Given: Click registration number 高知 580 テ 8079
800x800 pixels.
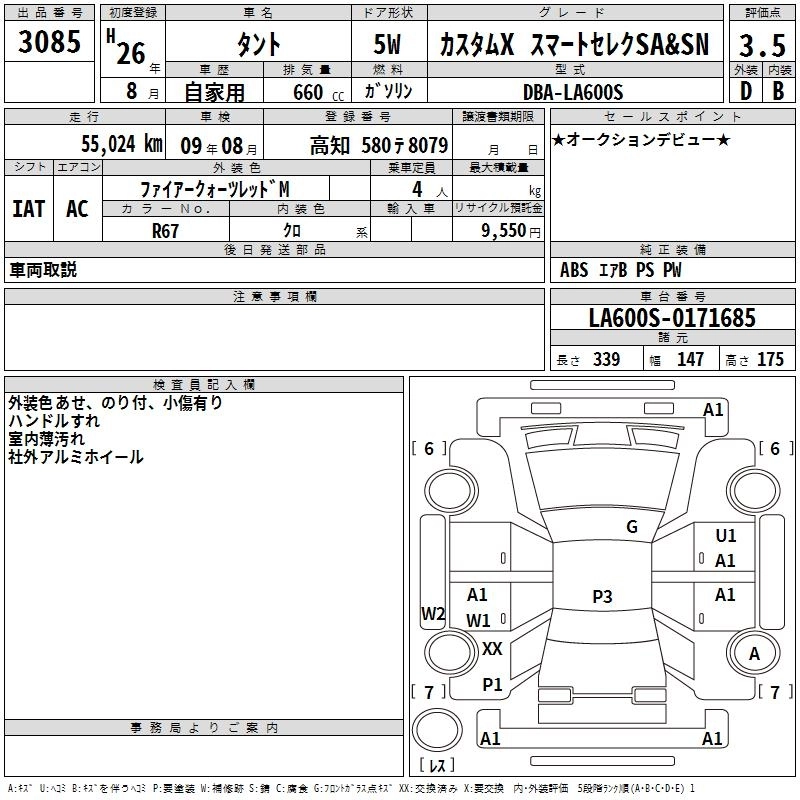Looking at the screenshot, I should 379,146.
